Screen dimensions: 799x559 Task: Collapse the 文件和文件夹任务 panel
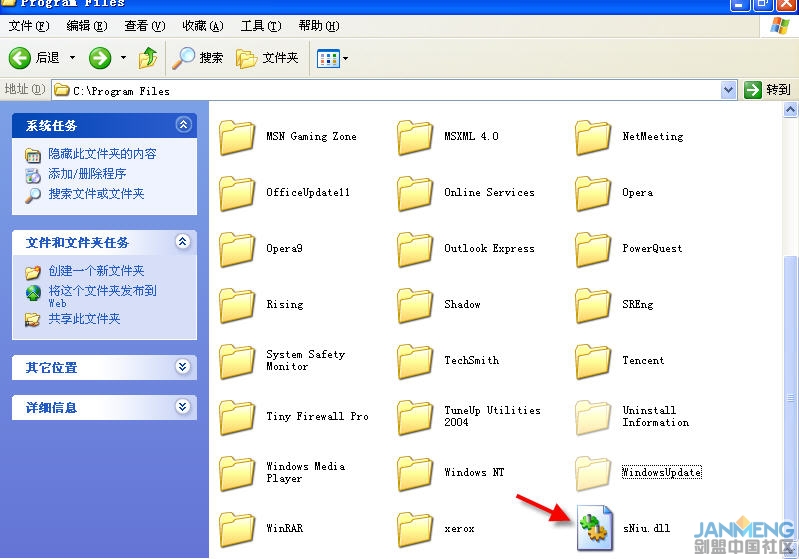pos(183,242)
